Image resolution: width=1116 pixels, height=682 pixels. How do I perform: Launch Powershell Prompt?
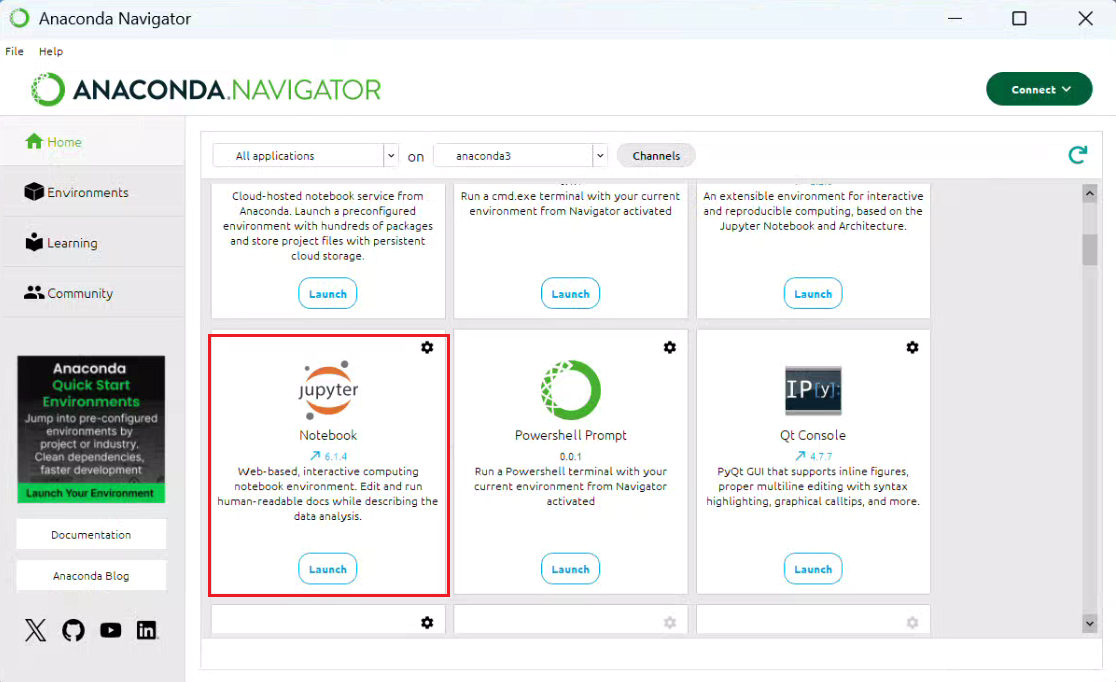pyautogui.click(x=570, y=569)
